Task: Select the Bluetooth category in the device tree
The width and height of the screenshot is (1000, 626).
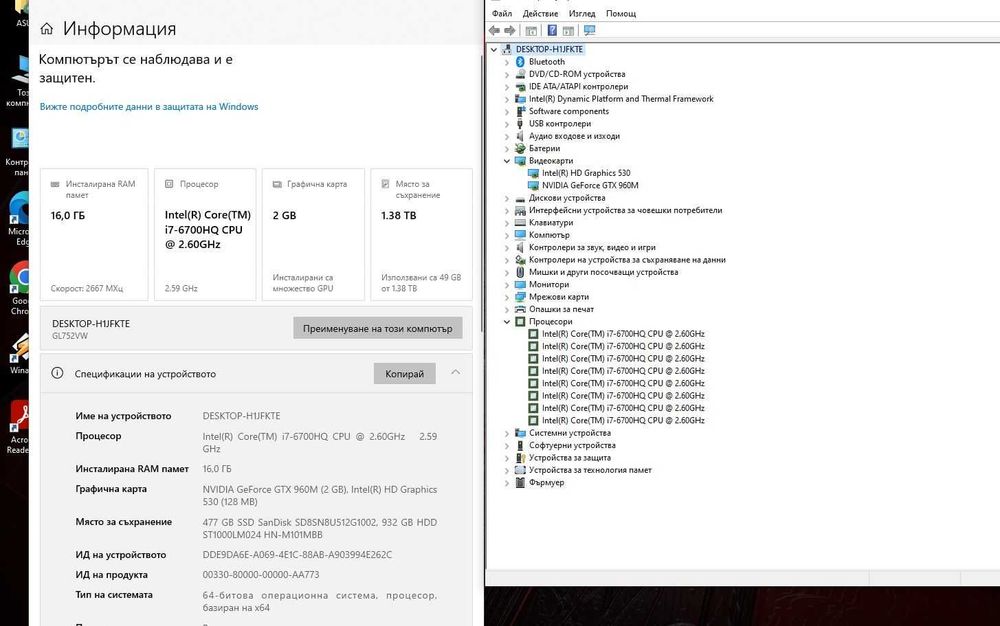Action: pyautogui.click(x=547, y=62)
